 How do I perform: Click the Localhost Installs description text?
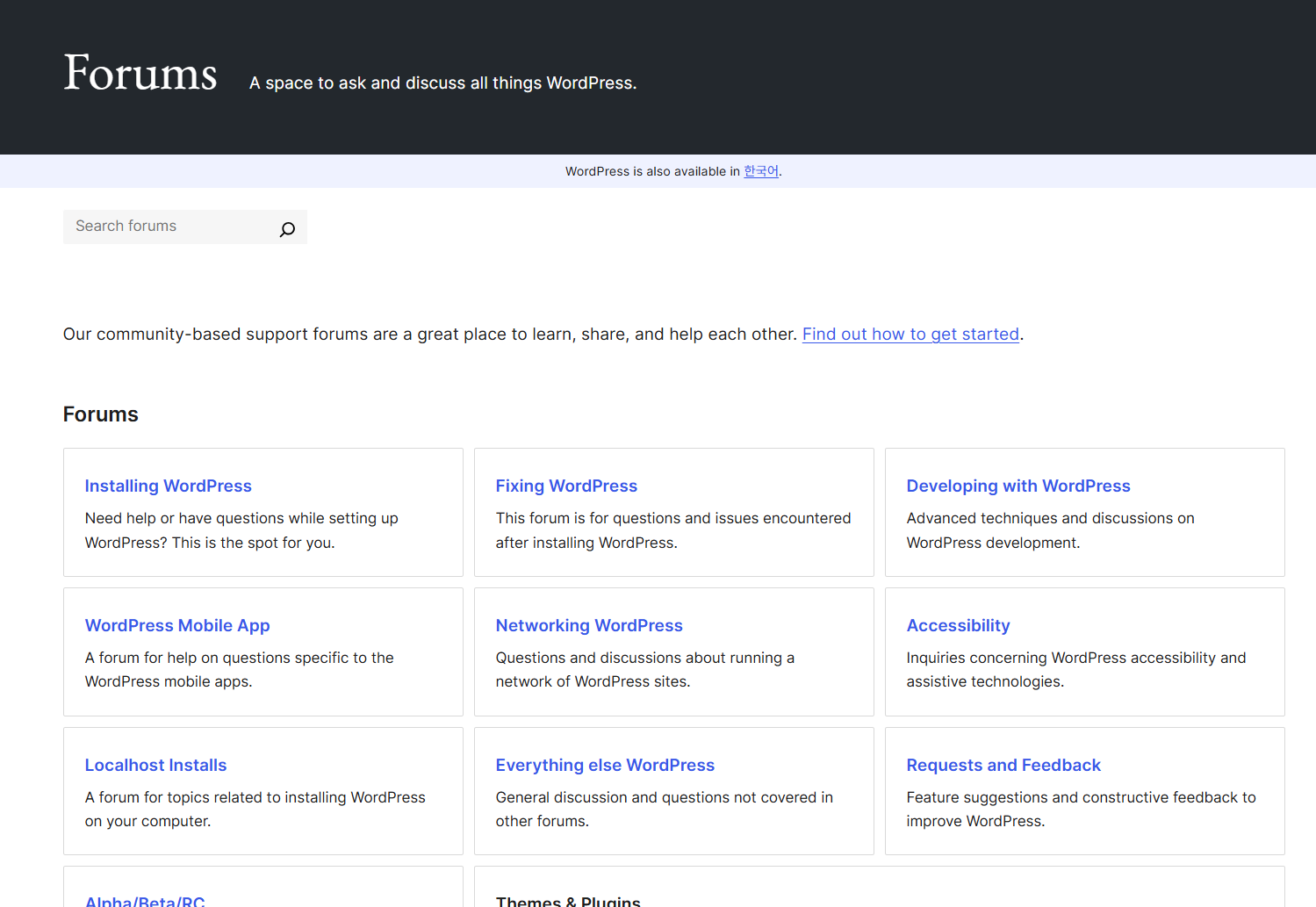(x=255, y=810)
